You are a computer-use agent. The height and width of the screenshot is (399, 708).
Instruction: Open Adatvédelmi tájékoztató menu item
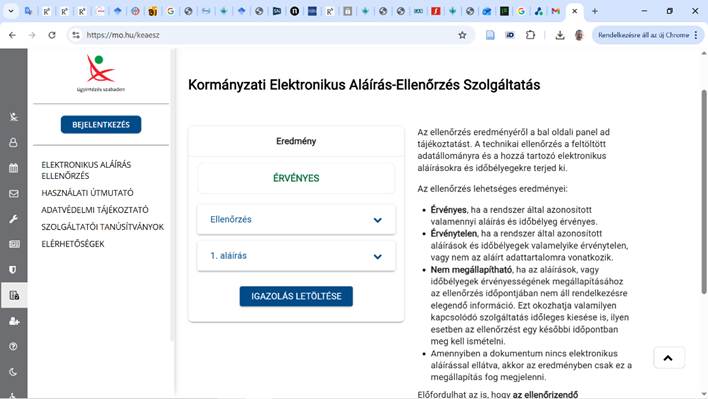[x=95, y=210]
